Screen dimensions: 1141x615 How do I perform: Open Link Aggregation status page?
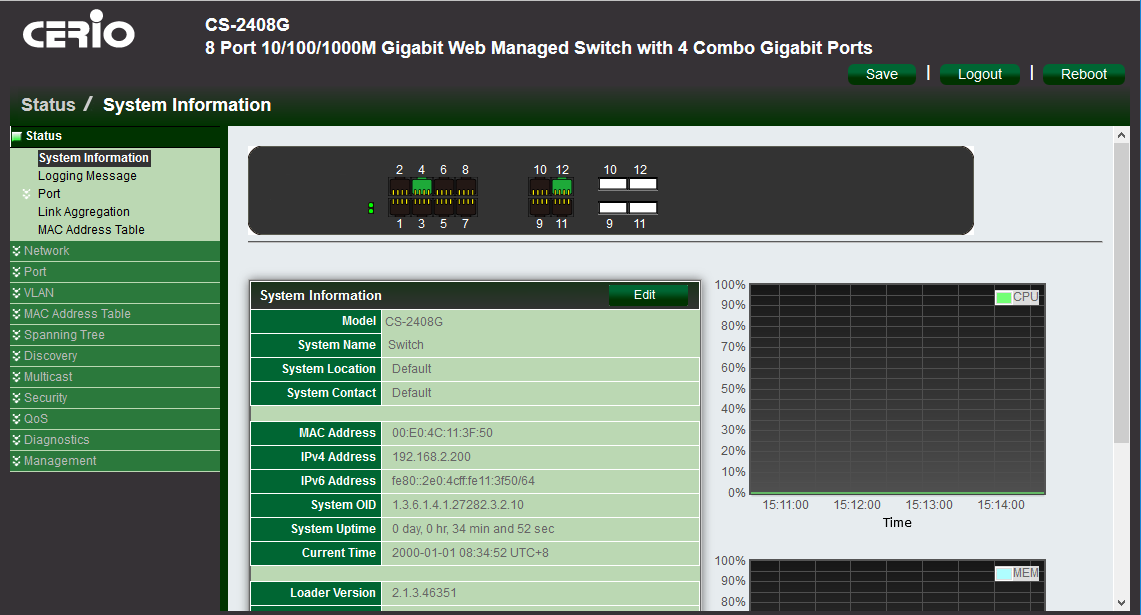point(84,212)
